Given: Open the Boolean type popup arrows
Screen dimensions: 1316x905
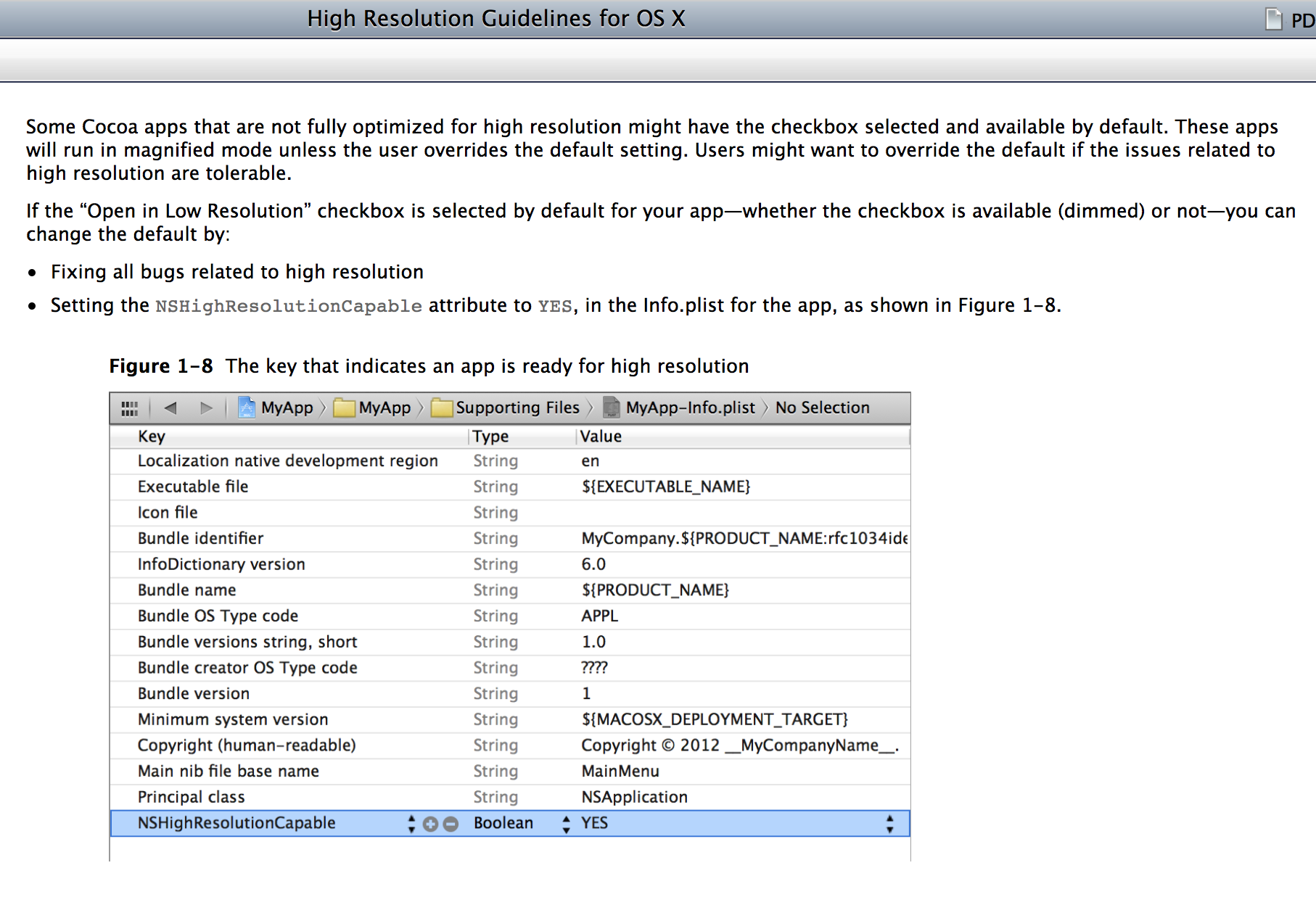Looking at the screenshot, I should click(566, 824).
